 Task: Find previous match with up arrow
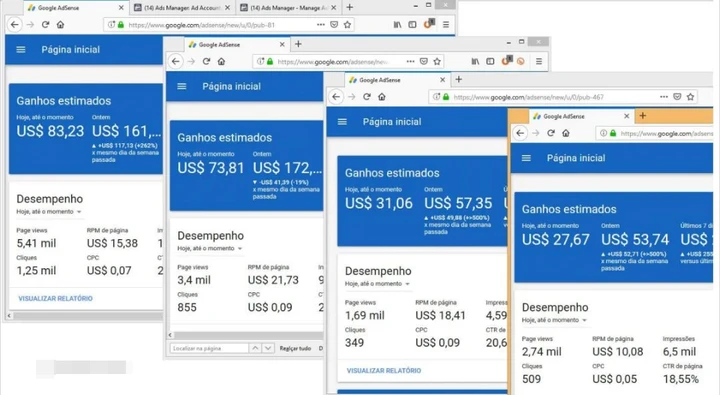[x=255, y=348]
